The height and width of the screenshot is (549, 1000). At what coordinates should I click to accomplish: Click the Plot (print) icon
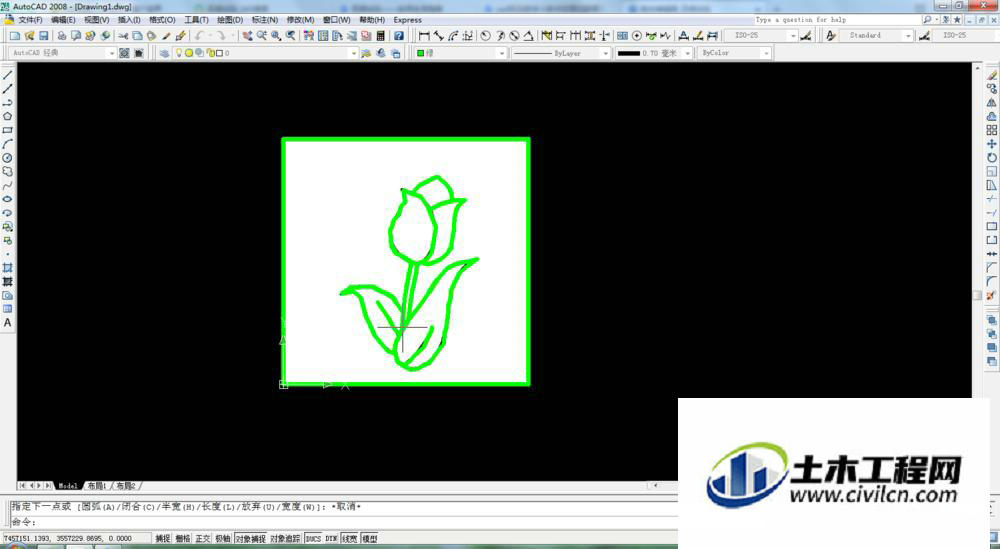pyautogui.click(x=62, y=36)
